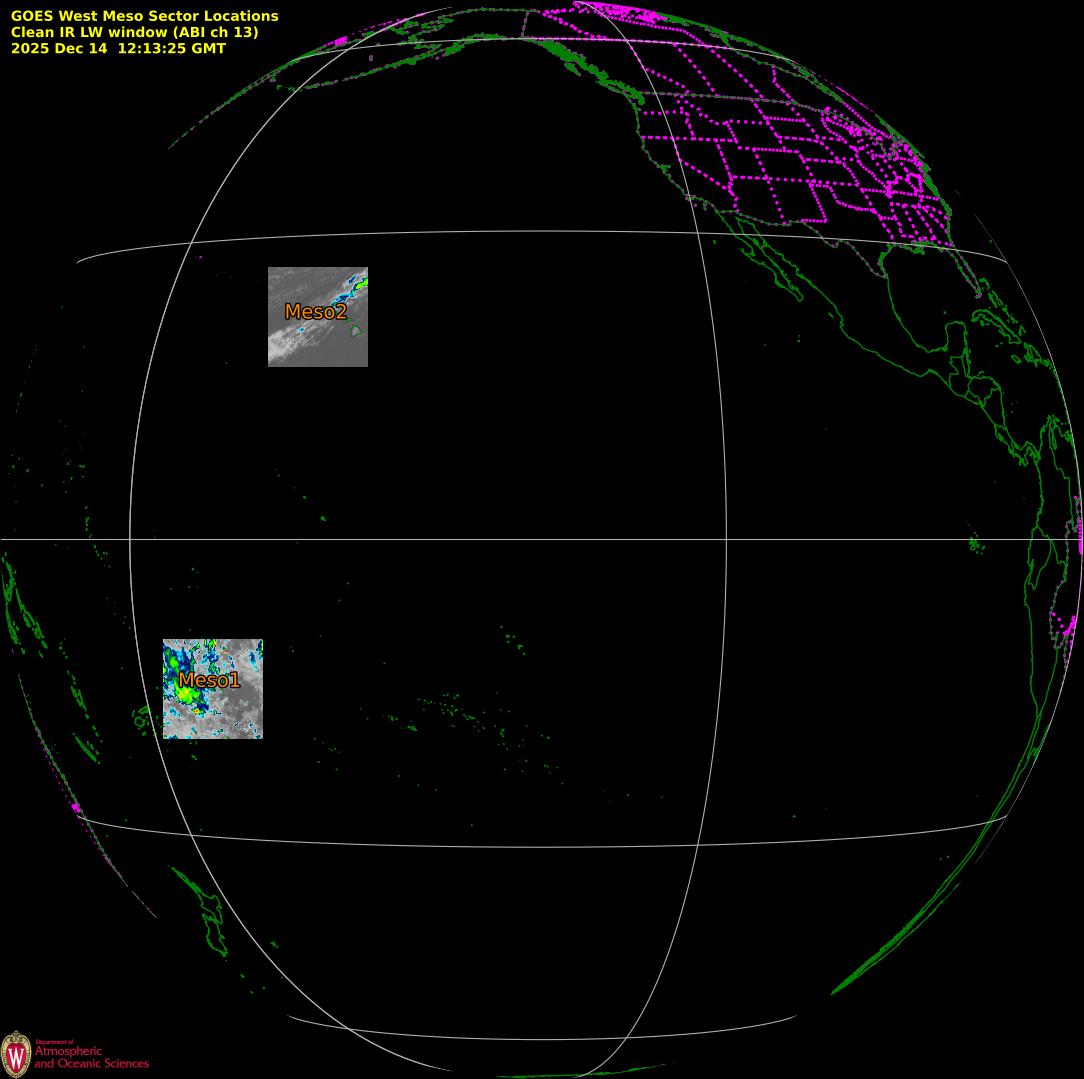Screen dimensions: 1084x1079
Task: Click the Wisconsin W crest logo
Action: (x=16, y=1054)
